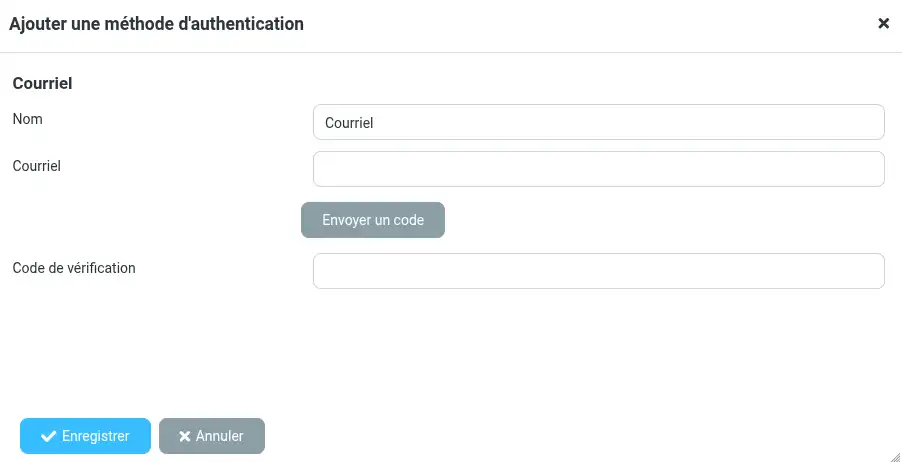Click the Ajouter une méthode d'authentication title
The height and width of the screenshot is (462, 902).
coord(157,23)
